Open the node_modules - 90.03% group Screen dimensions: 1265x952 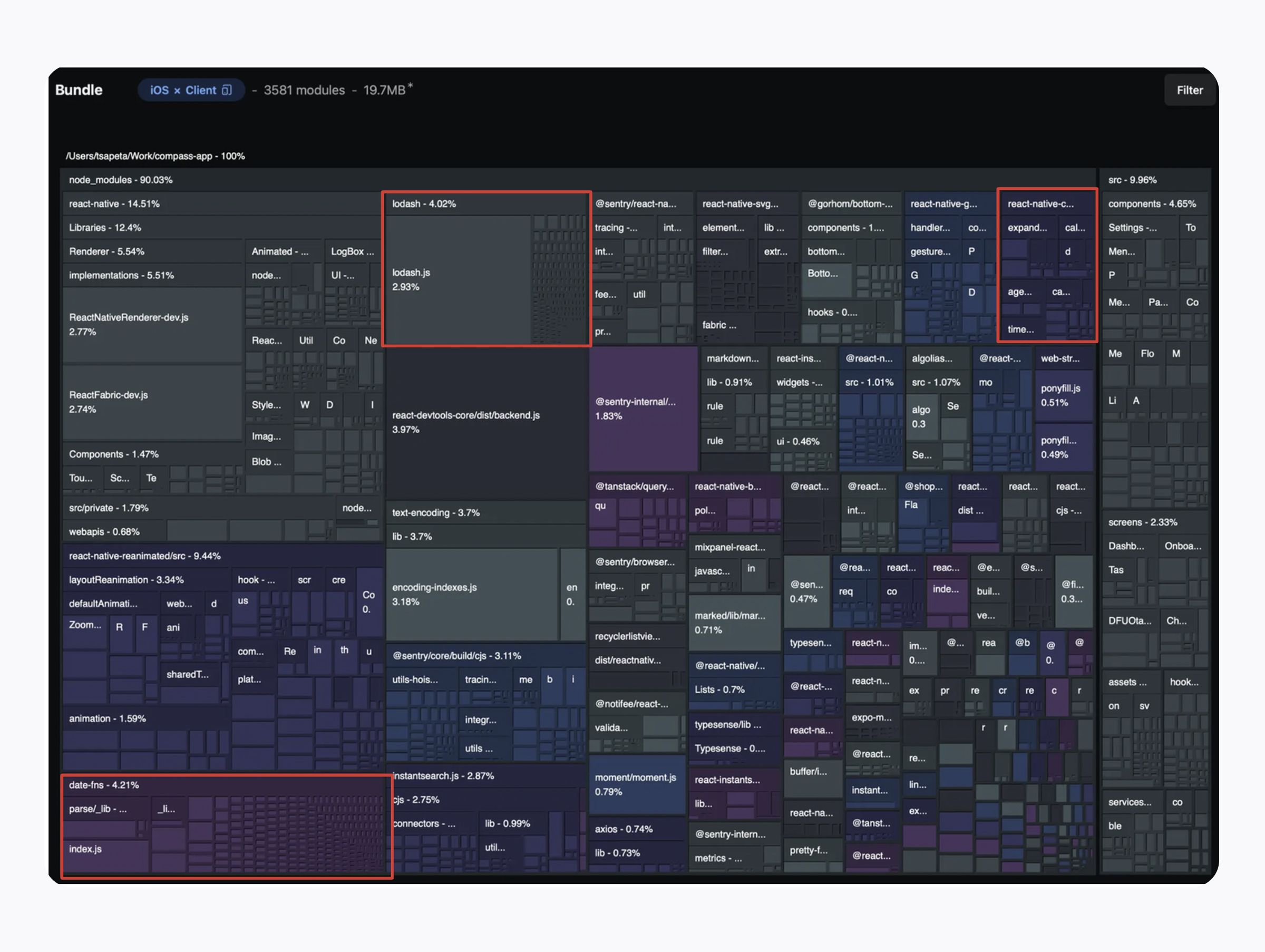(578, 180)
